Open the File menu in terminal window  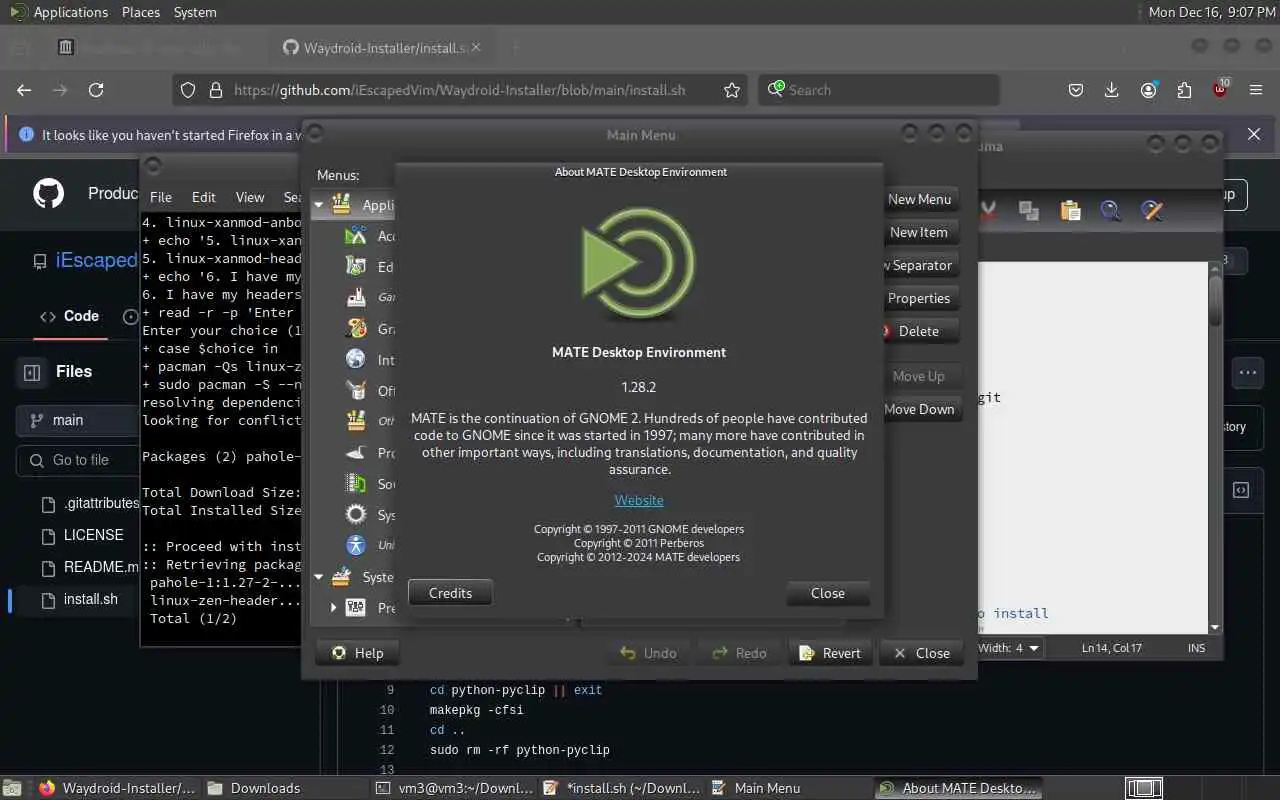point(160,197)
